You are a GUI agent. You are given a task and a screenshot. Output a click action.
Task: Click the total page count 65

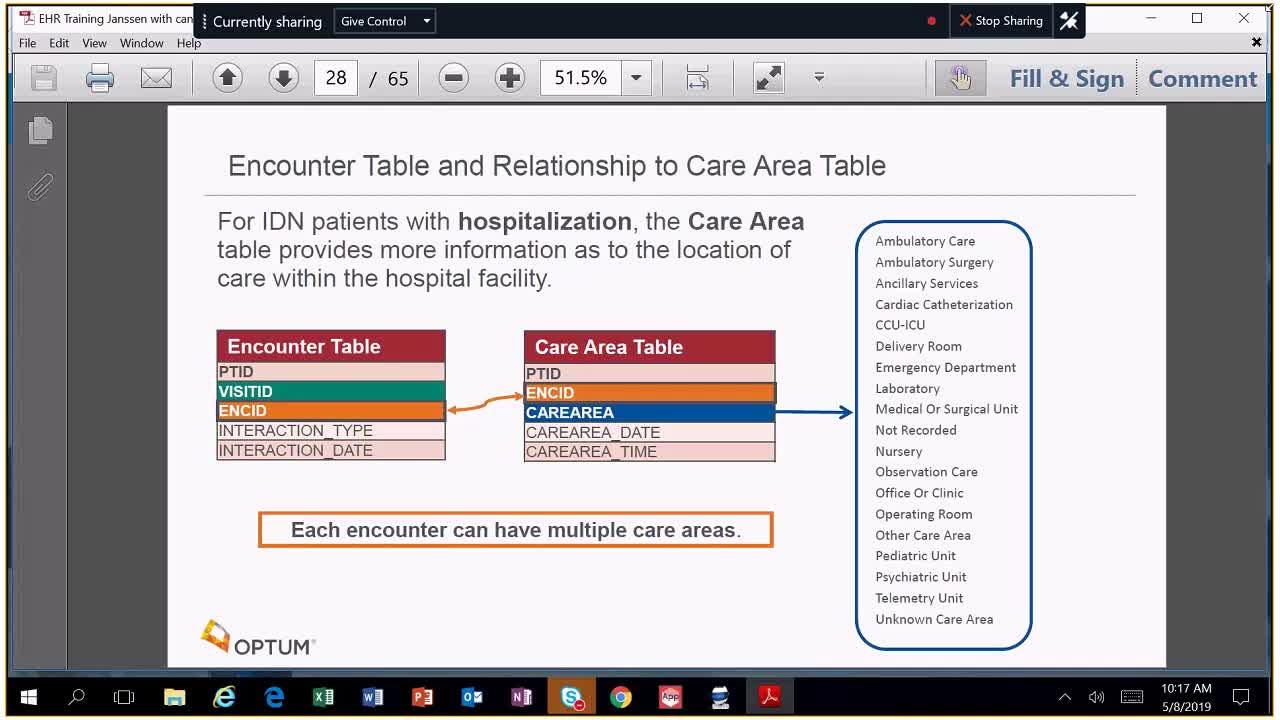click(x=398, y=78)
